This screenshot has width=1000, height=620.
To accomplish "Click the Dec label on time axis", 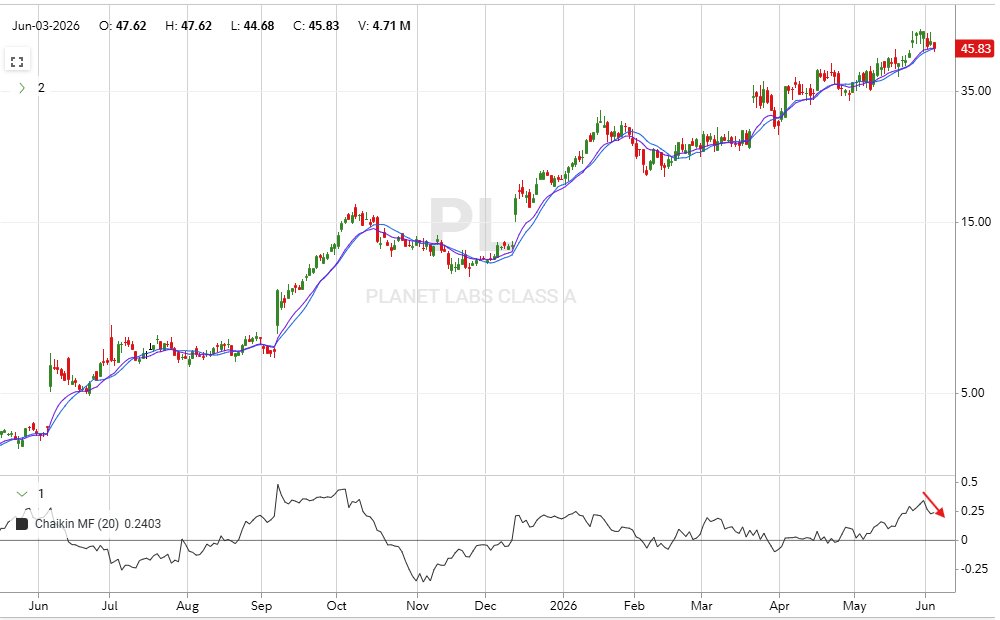I will [485, 605].
